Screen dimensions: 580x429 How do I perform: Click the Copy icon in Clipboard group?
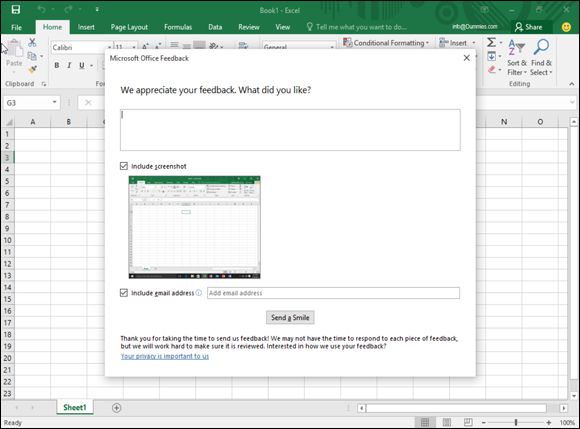tap(32, 56)
